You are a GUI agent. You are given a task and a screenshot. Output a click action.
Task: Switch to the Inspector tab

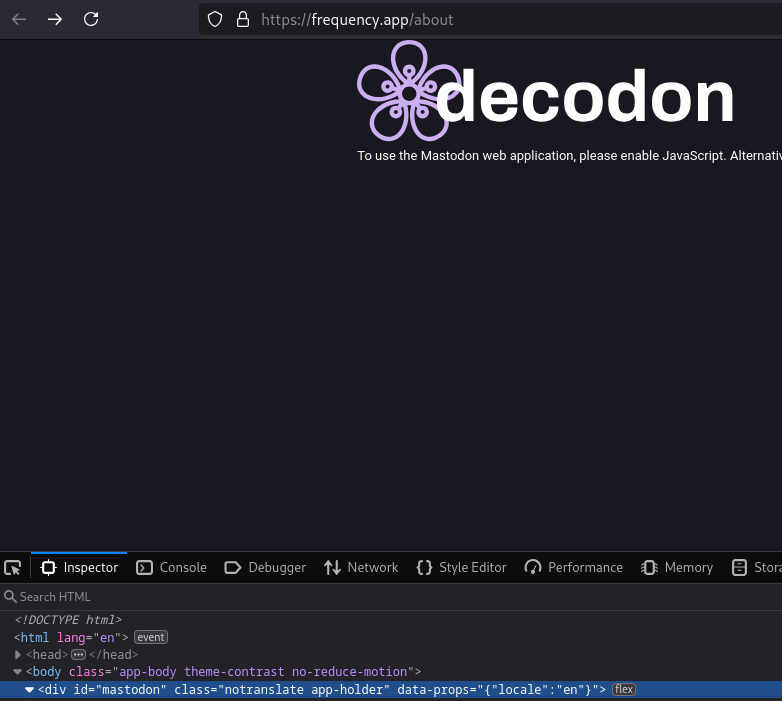79,567
